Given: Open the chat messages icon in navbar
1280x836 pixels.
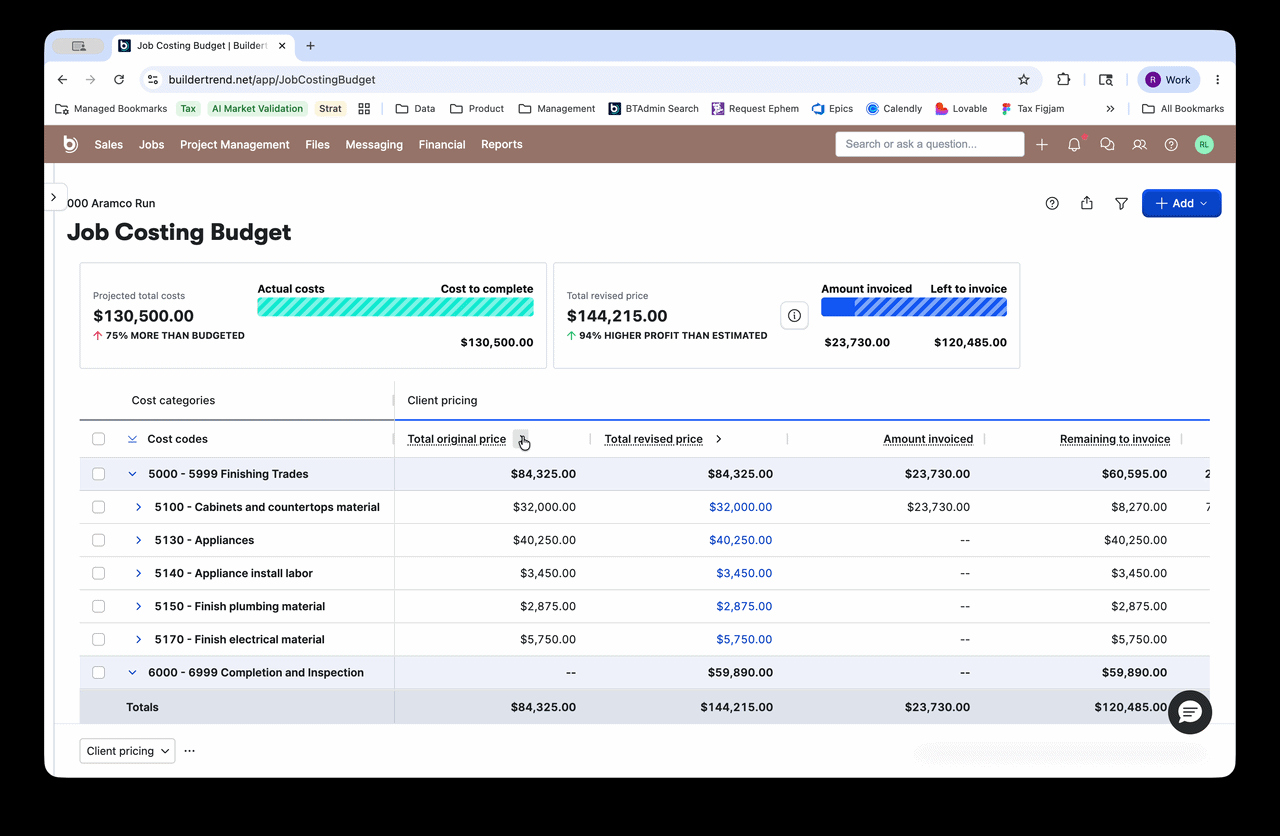Looking at the screenshot, I should pyautogui.click(x=1107, y=145).
